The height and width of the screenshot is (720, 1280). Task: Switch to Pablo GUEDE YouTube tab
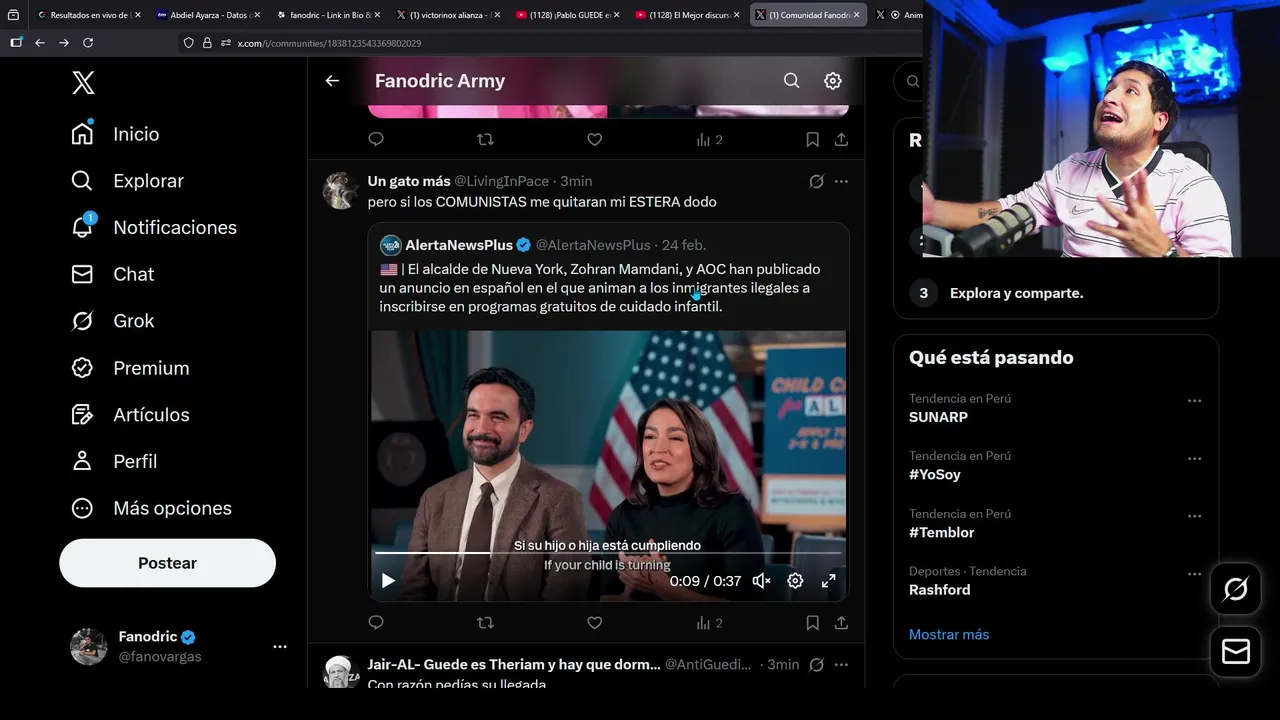(x=568, y=15)
